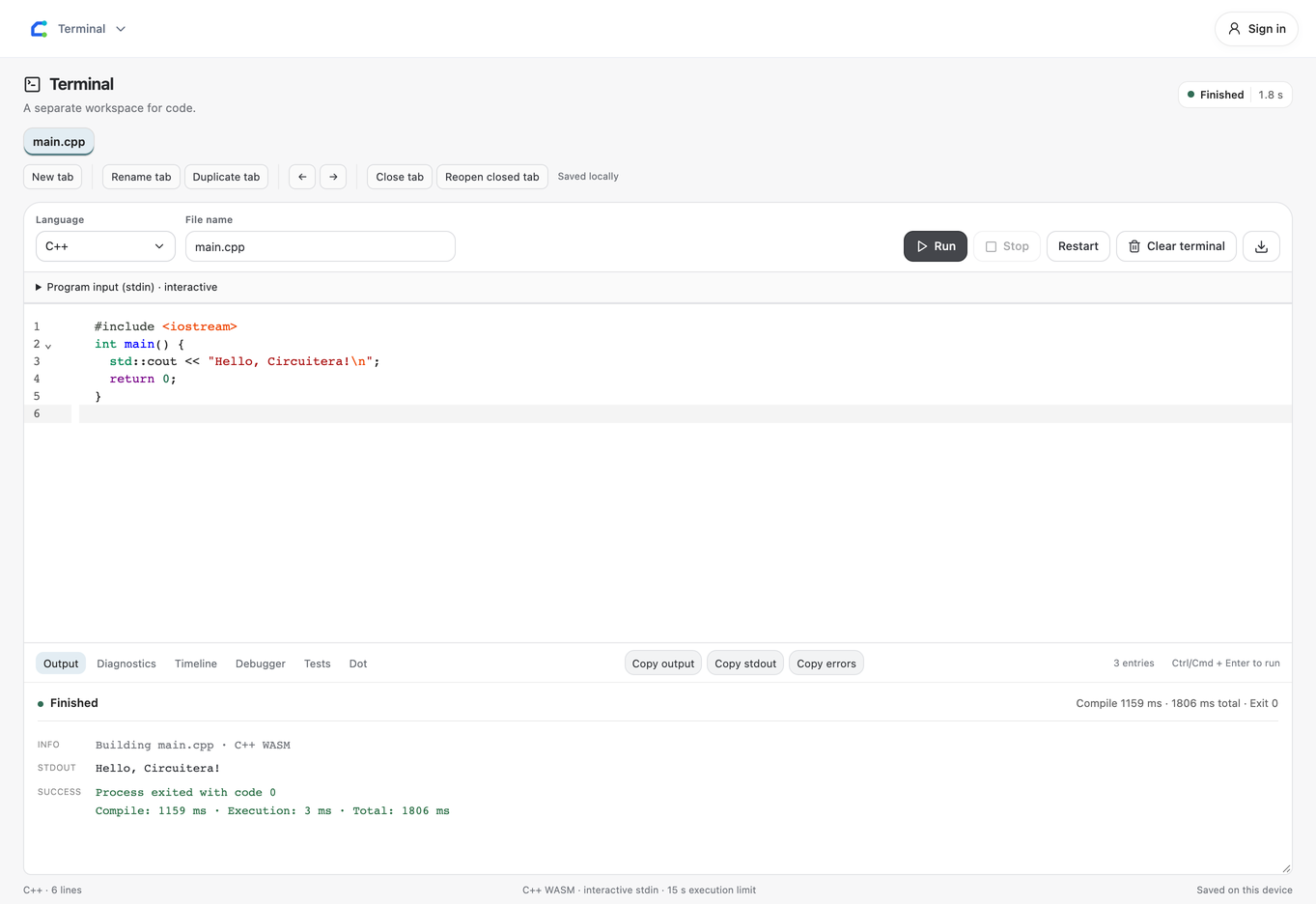The height and width of the screenshot is (904, 1316).
Task: Click Duplicate tab
Action: coord(226,177)
